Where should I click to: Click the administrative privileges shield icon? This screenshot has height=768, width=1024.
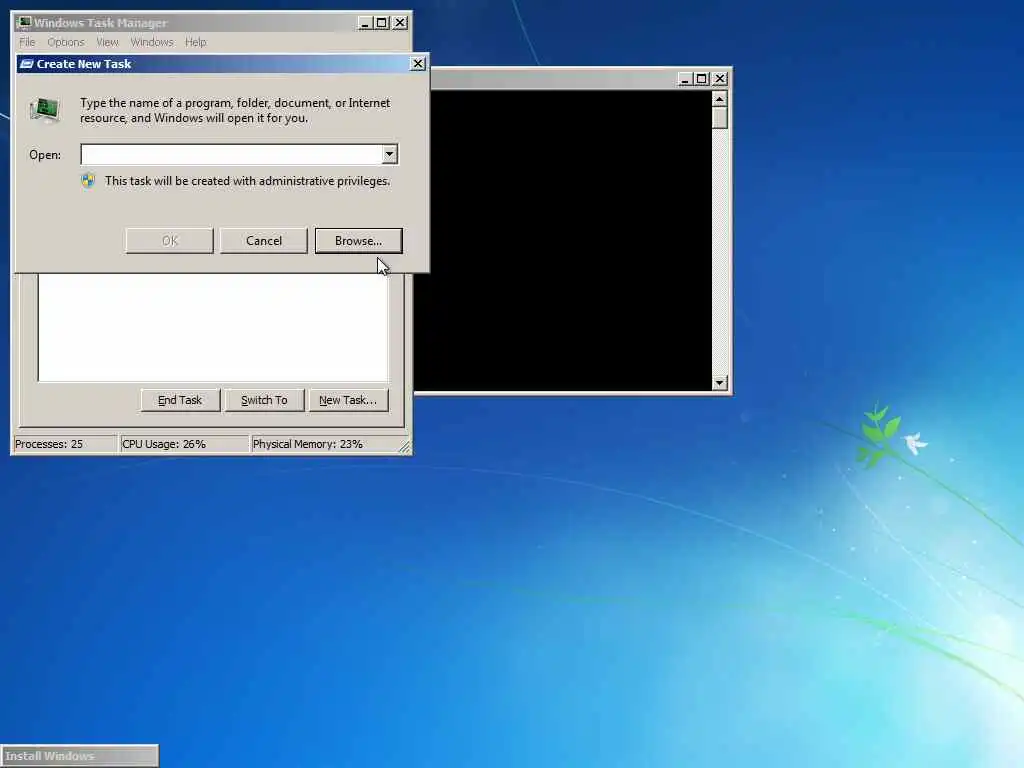[x=88, y=180]
